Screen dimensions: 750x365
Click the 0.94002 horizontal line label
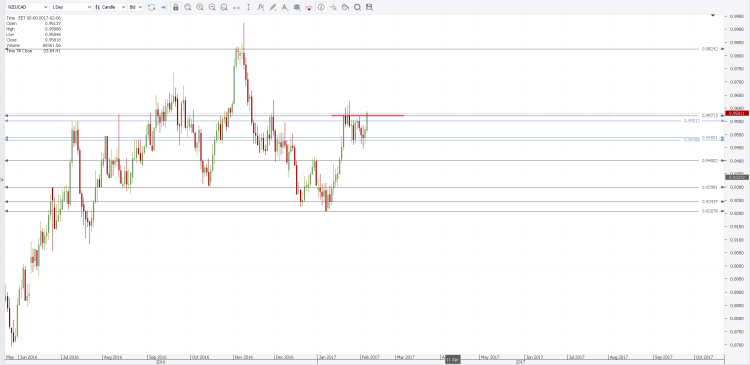click(709, 161)
